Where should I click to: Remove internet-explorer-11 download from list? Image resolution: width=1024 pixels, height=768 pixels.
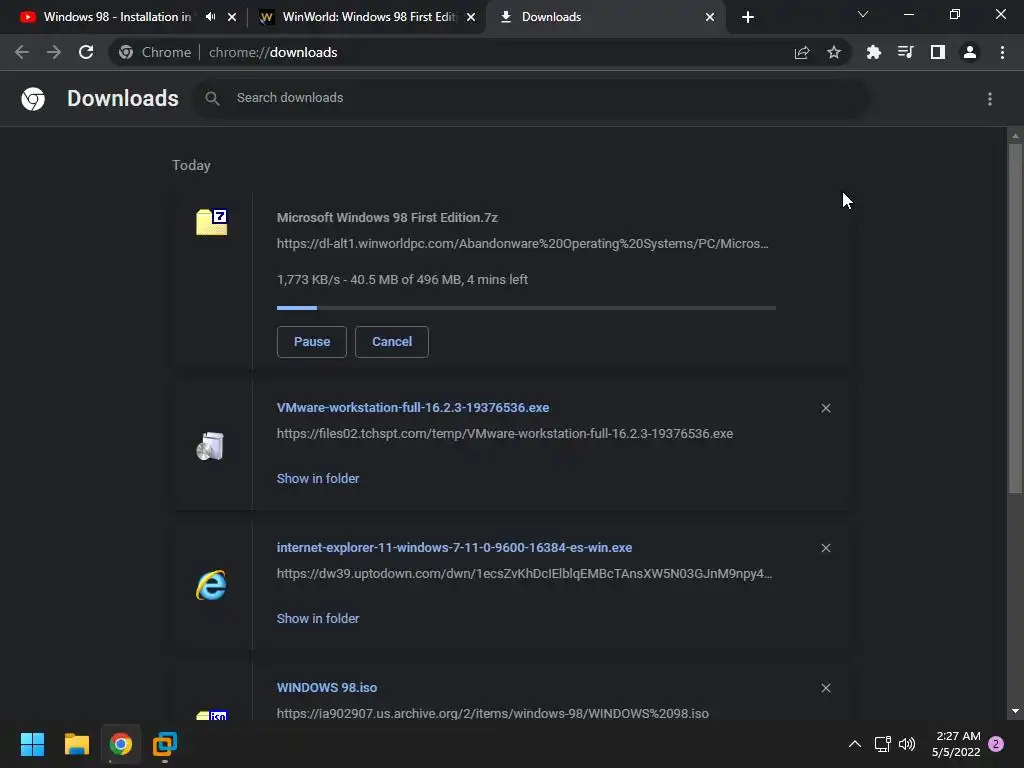826,548
